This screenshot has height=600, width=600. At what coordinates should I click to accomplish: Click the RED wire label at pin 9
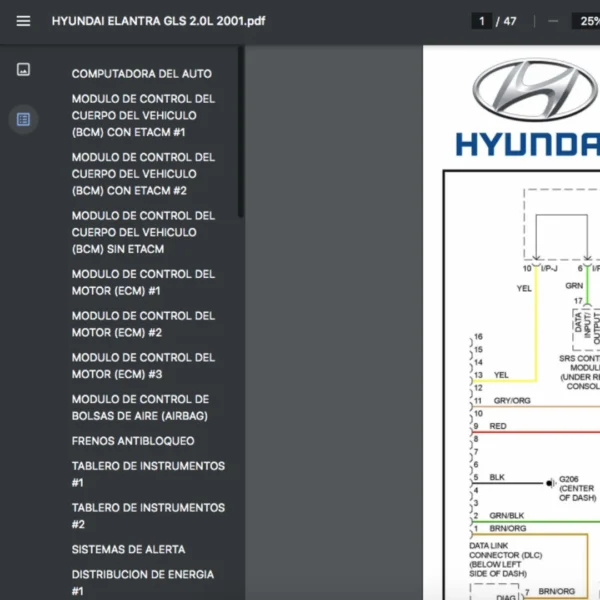pos(498,426)
